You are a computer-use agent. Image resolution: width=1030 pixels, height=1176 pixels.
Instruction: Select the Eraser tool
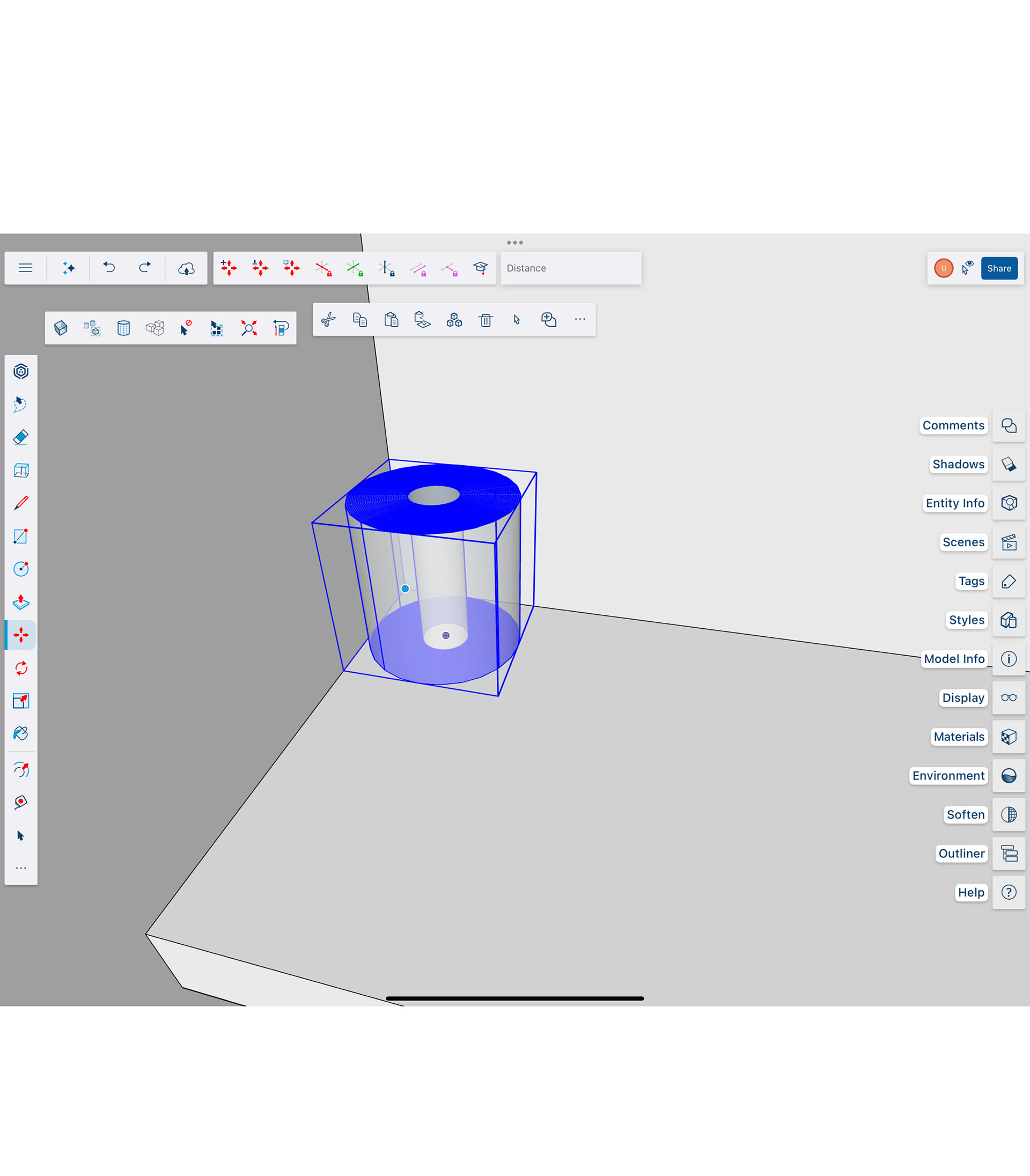point(21,437)
